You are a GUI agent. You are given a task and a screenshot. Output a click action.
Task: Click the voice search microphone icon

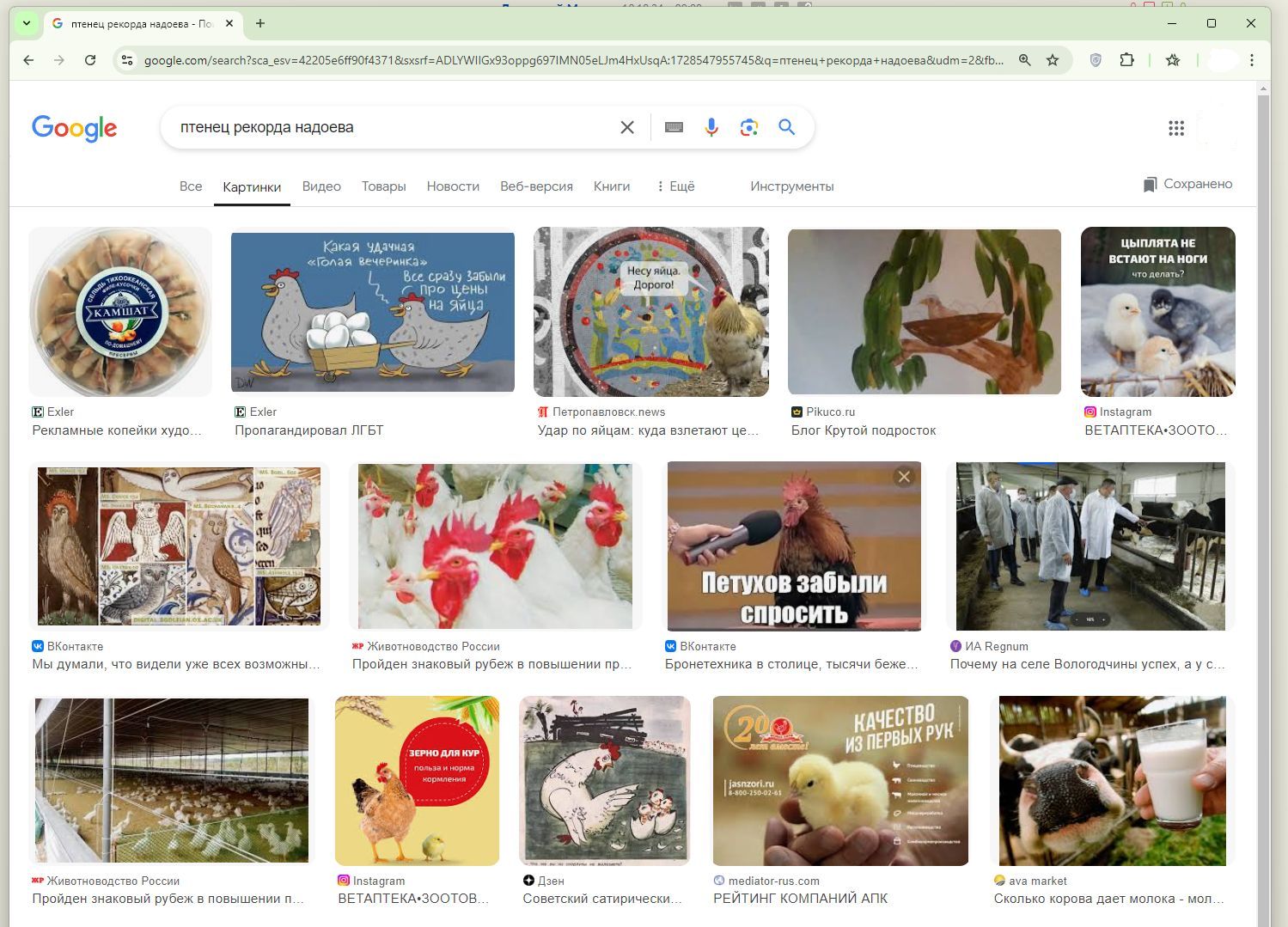711,127
